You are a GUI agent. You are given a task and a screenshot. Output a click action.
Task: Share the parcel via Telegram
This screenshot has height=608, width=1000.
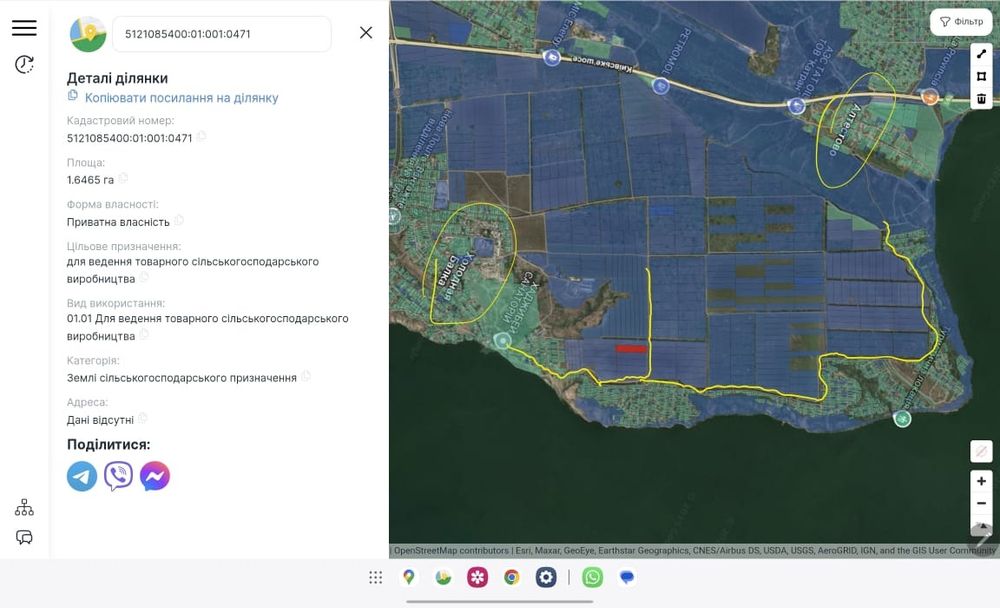coord(82,476)
